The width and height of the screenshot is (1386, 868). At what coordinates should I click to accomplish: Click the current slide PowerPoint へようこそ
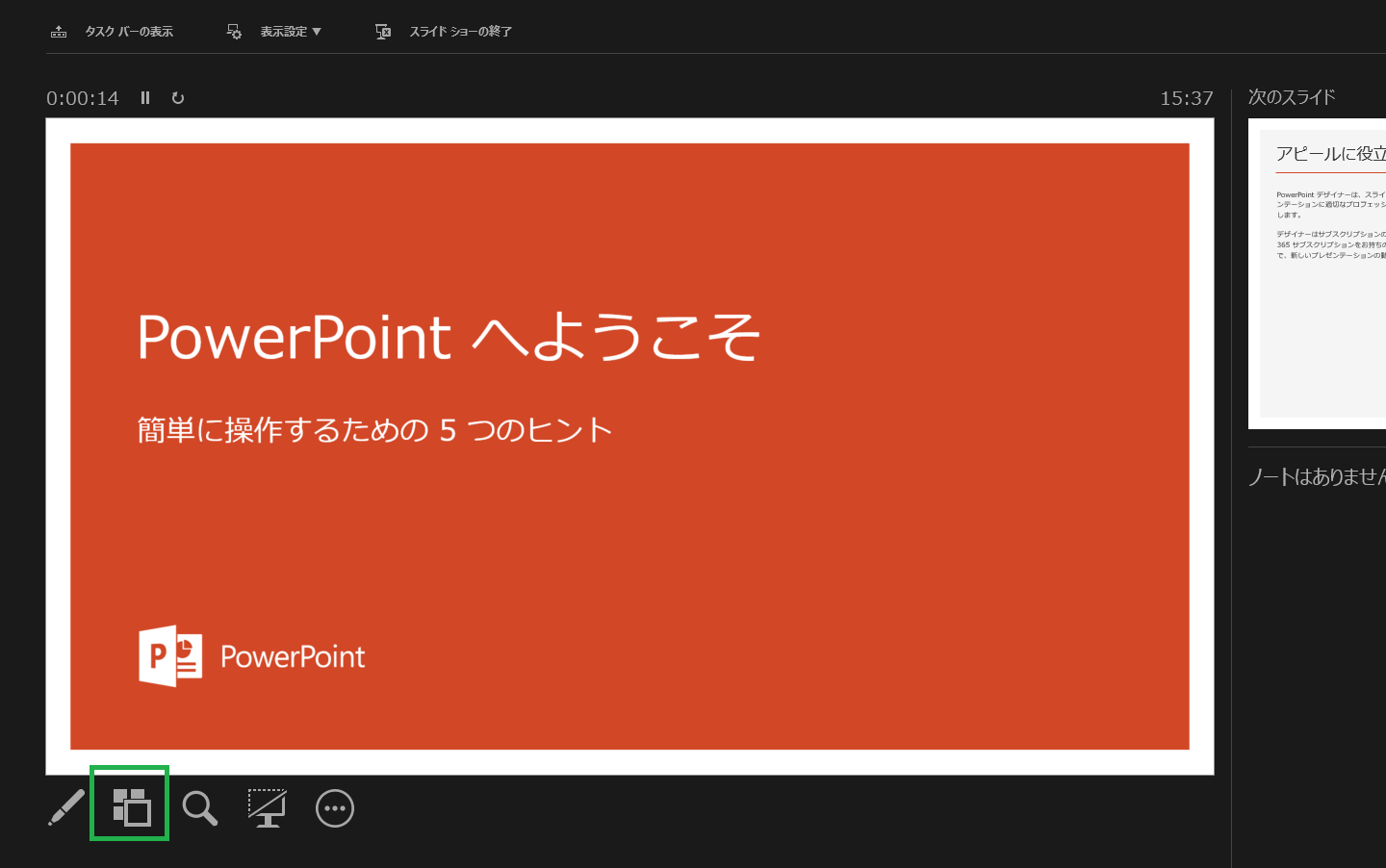click(629, 447)
